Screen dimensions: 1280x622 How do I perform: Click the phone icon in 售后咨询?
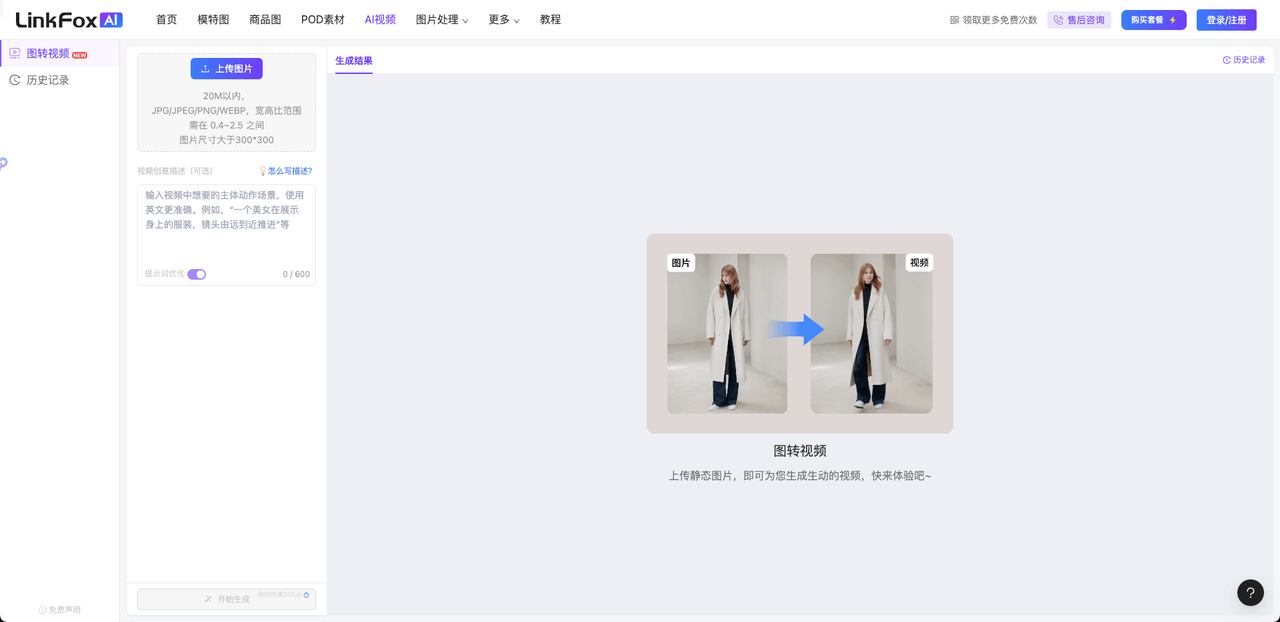1058,20
